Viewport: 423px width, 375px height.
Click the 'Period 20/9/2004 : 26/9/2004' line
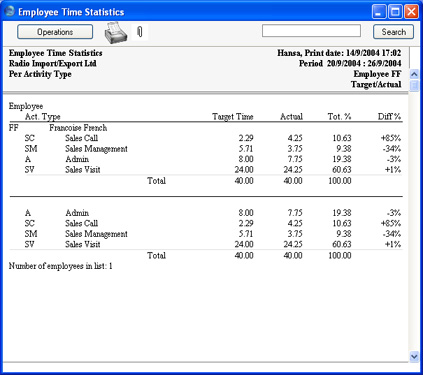click(350, 63)
